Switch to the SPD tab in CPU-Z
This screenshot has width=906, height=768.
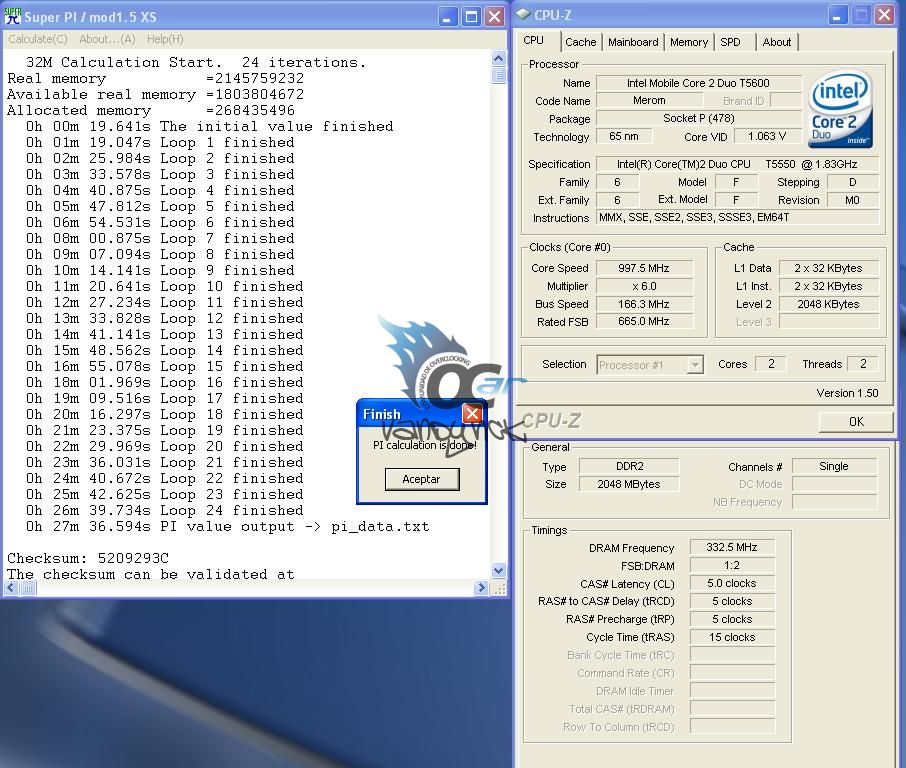click(730, 42)
